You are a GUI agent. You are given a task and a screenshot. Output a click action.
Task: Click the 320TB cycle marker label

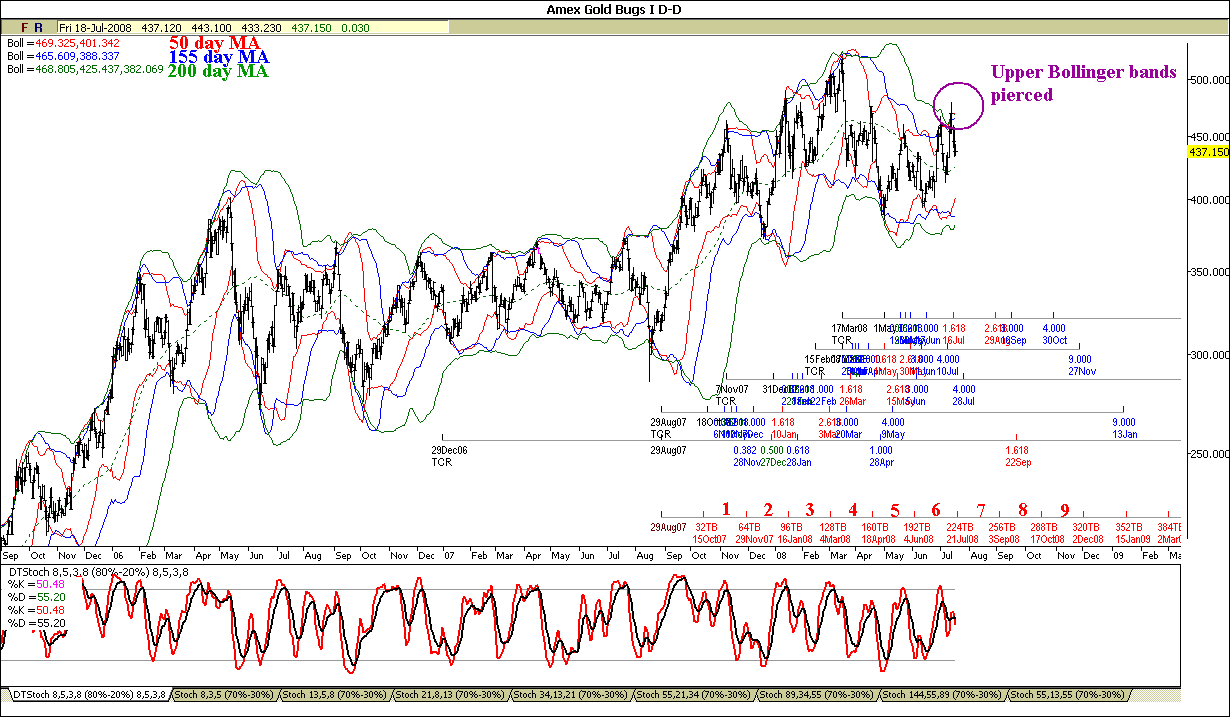pyautogui.click(x=1087, y=527)
